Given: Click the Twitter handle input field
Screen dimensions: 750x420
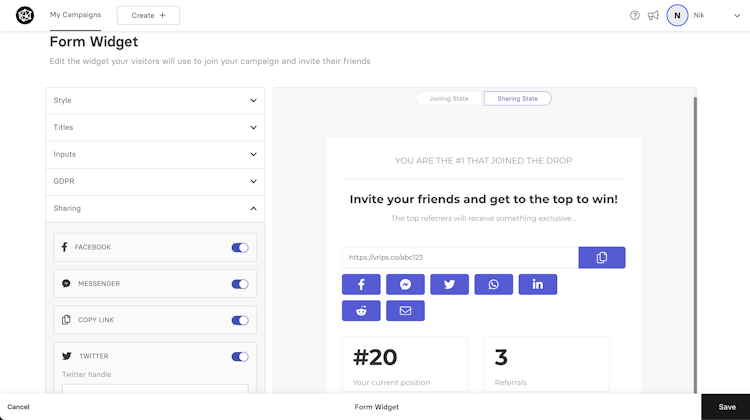Looking at the screenshot, I should coord(155,392).
